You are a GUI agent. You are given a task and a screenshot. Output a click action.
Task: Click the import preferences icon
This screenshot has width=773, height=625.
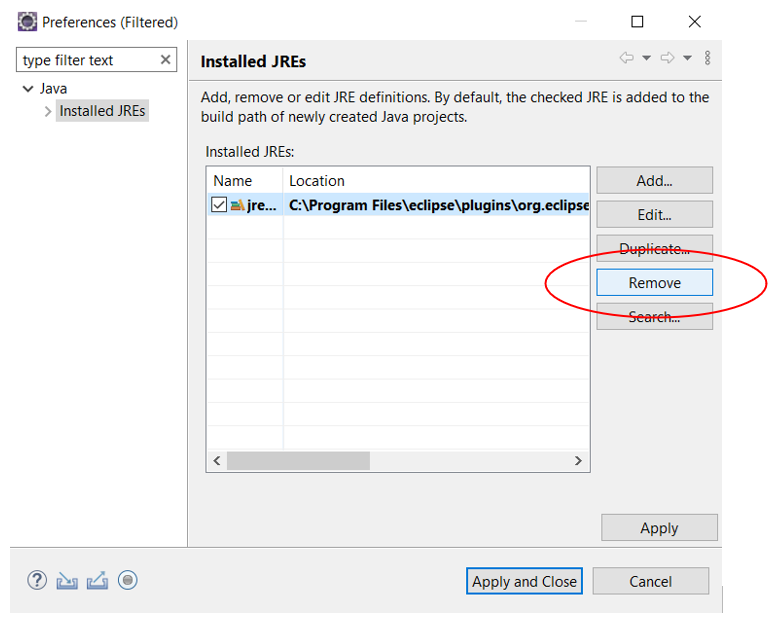(x=67, y=581)
